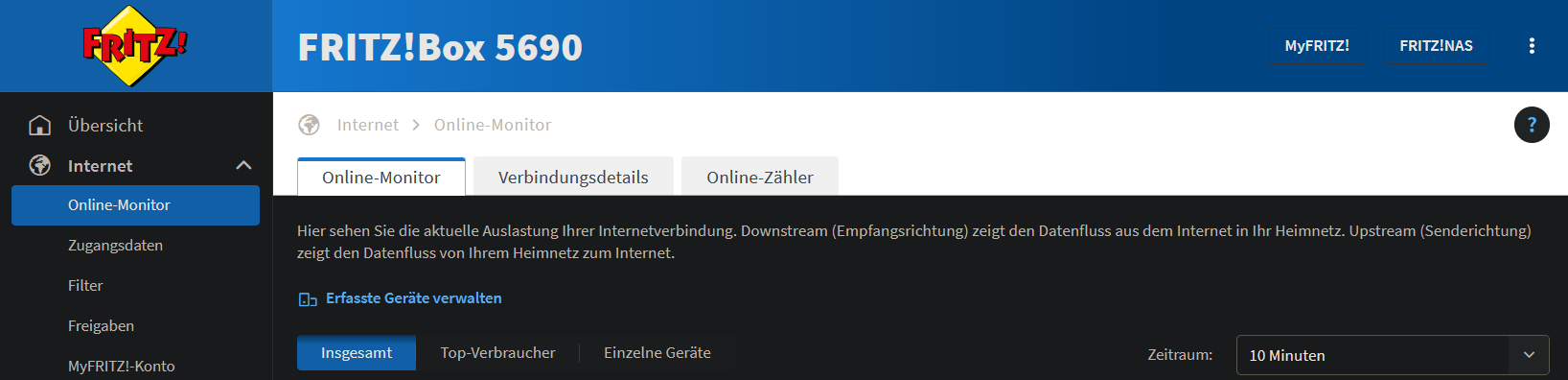Open the Zeitraum dropdown arrow
The height and width of the screenshot is (380, 1568).
(x=1529, y=355)
